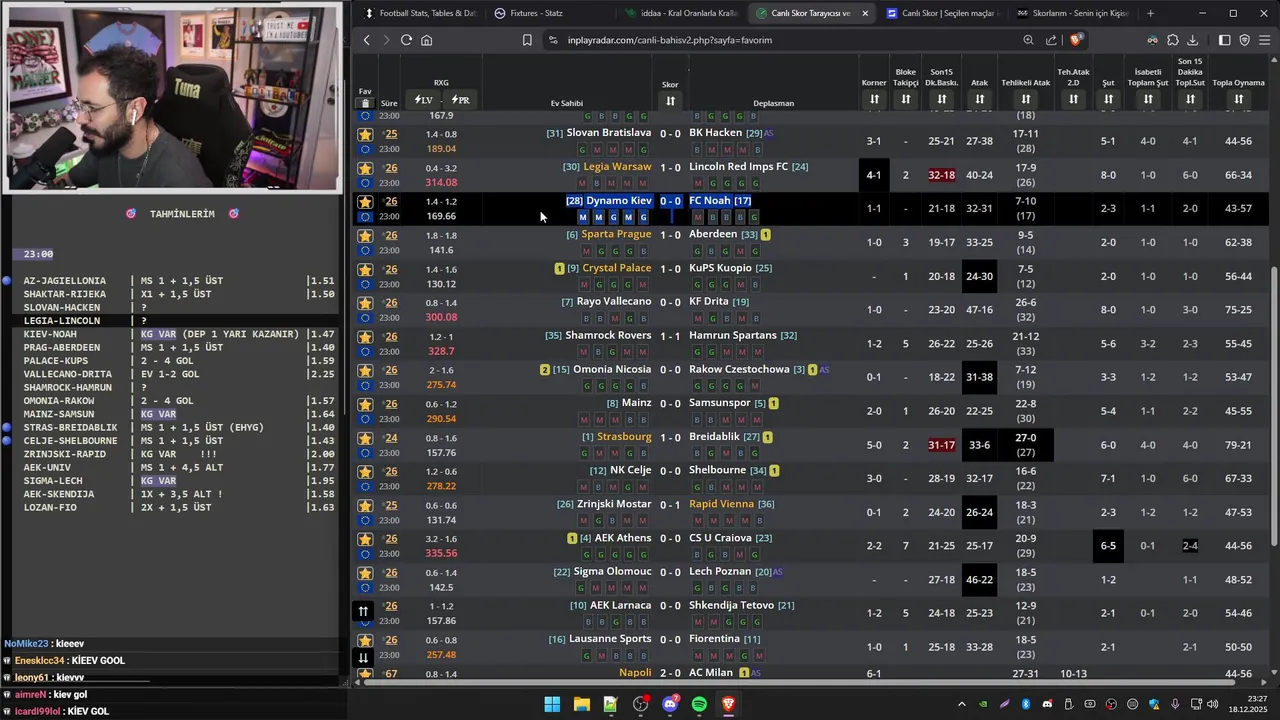1280x720 pixels.
Task: Toggle favorite star for Legia Warsaw row
Action: pos(365,168)
